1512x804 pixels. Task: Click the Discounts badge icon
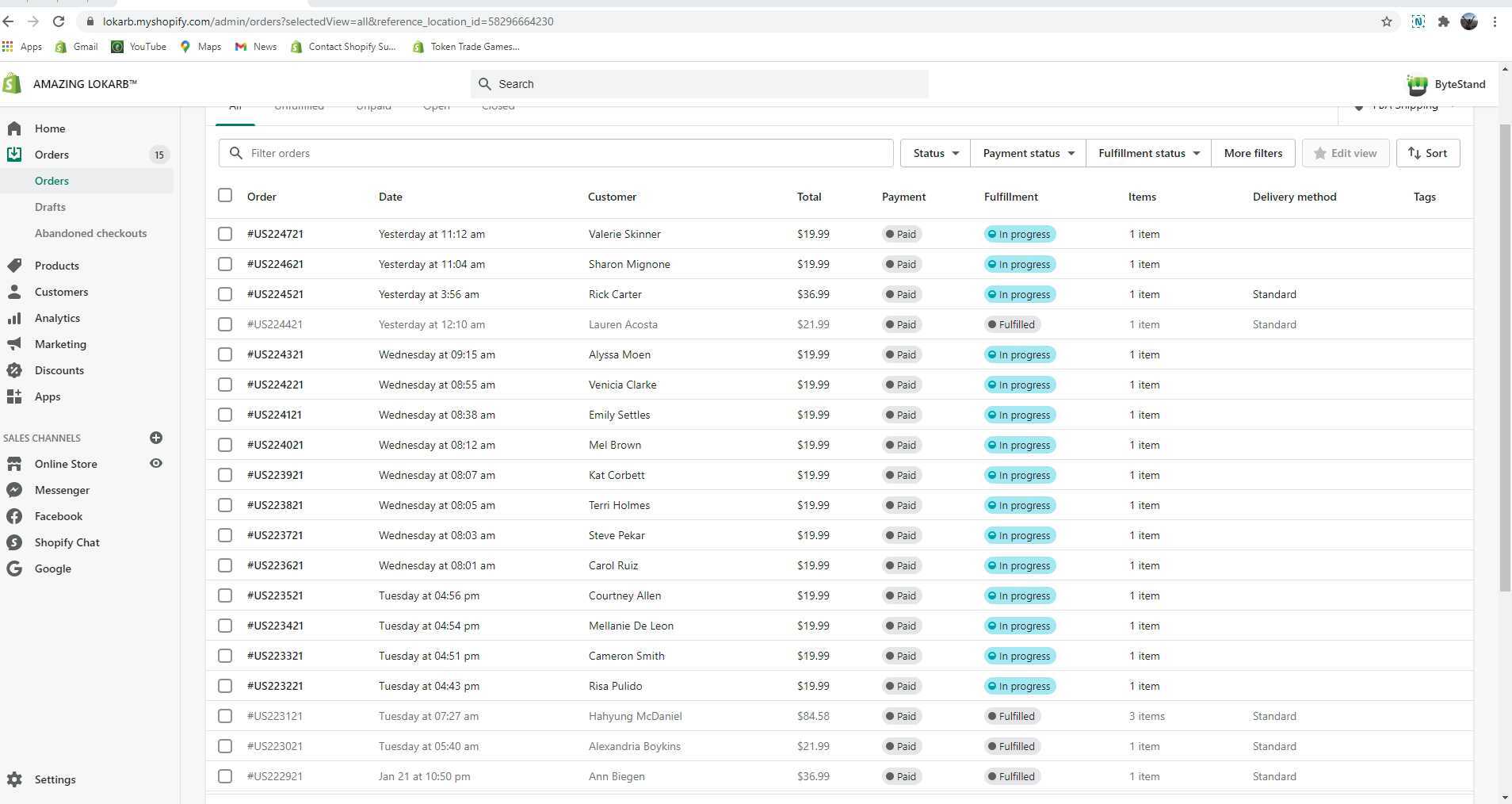14,370
